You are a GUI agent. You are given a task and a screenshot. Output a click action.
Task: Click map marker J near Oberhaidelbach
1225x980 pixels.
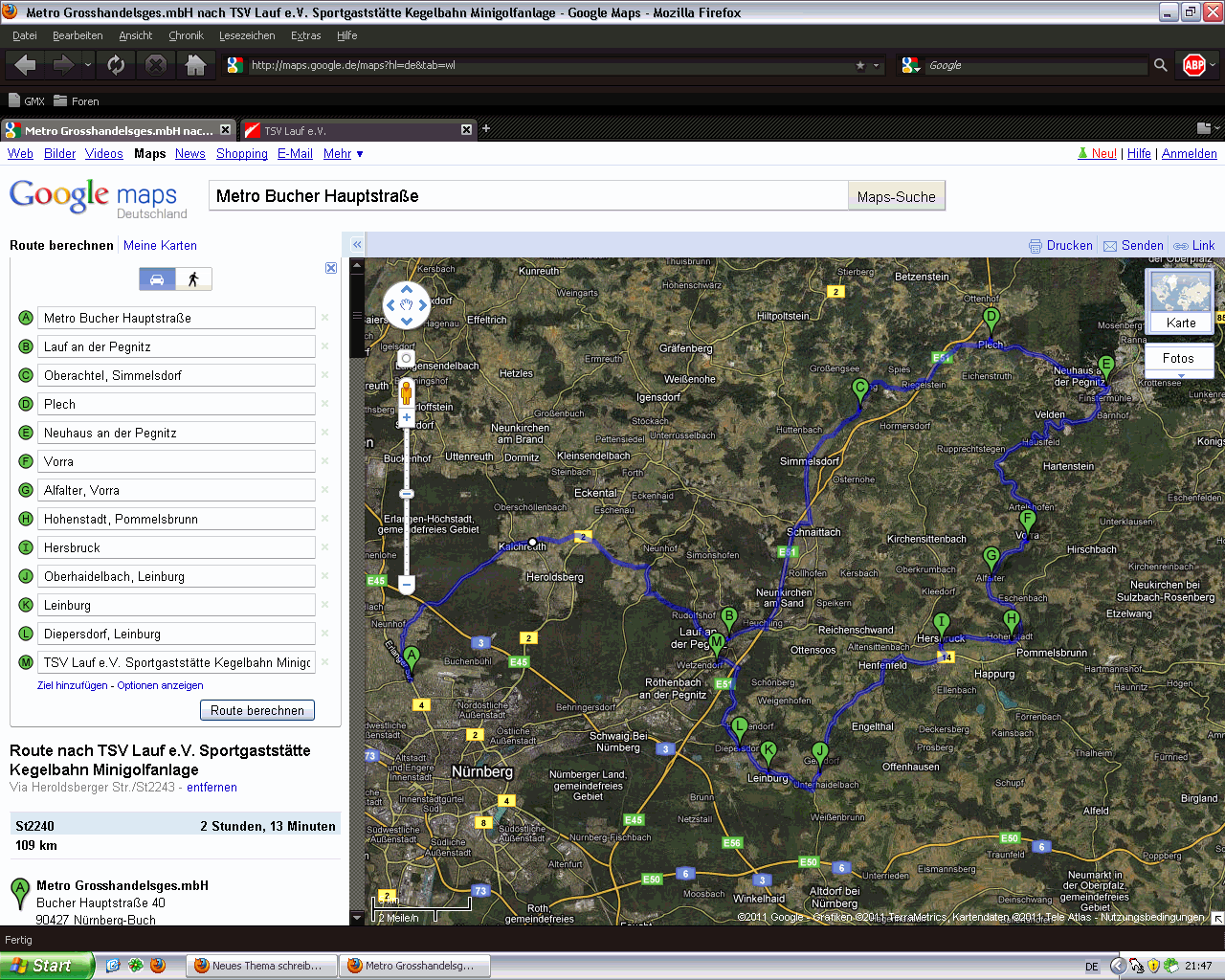[x=819, y=753]
